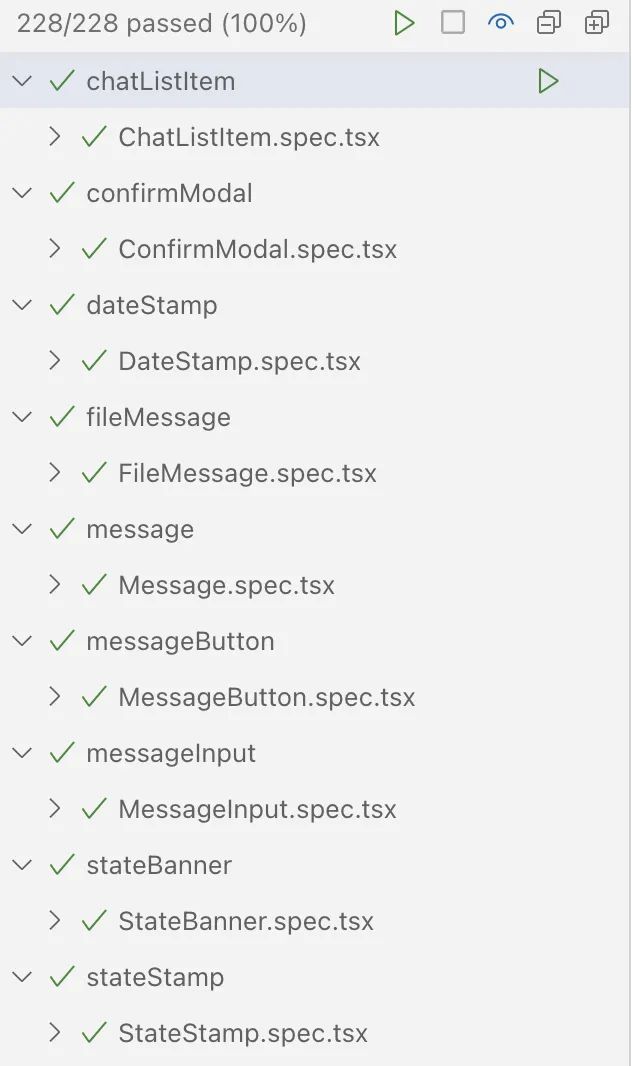Collapse the stateStamp folder
The image size is (632, 1066).
pos(22,977)
